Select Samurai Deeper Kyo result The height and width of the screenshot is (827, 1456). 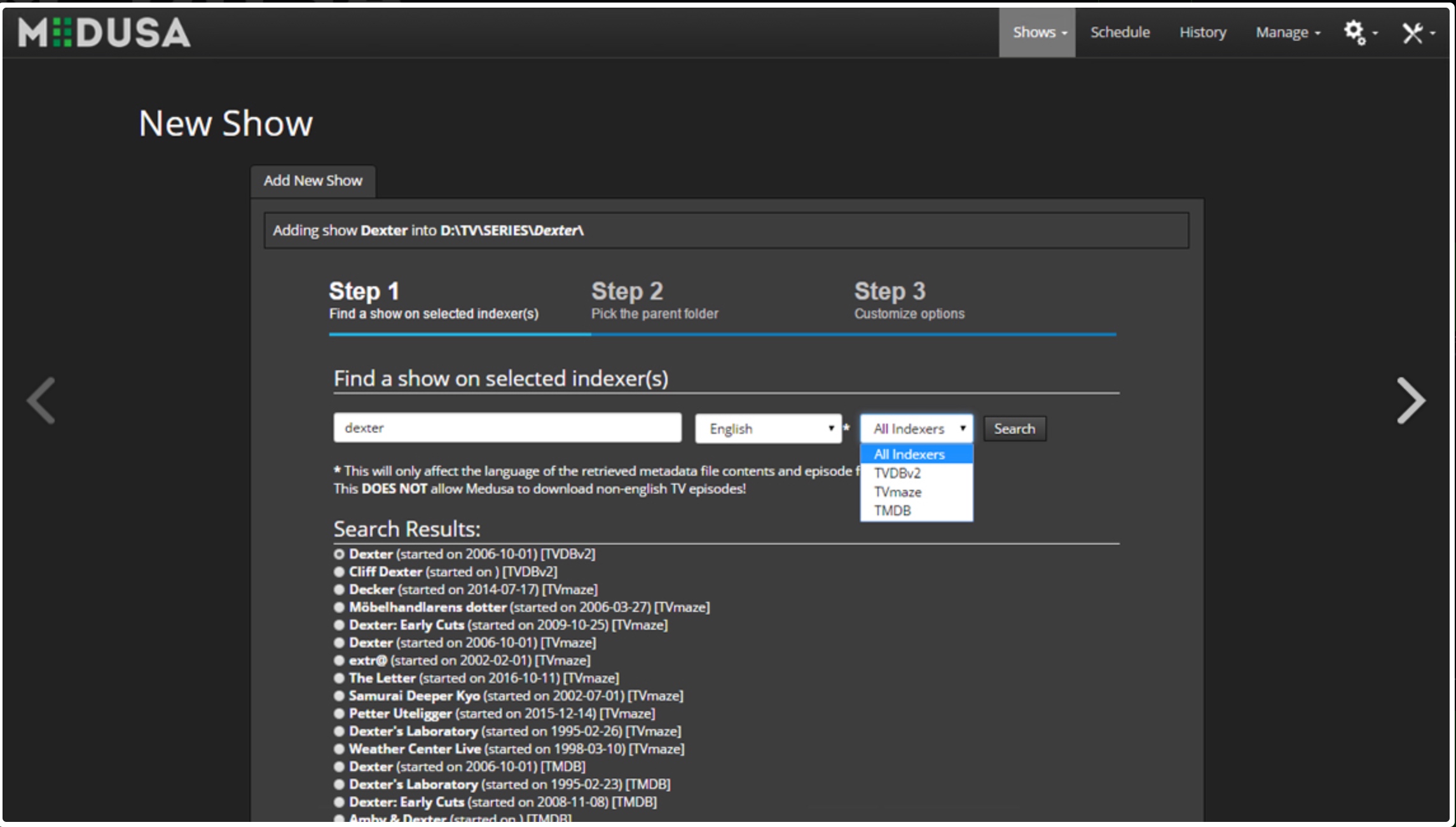coord(339,696)
